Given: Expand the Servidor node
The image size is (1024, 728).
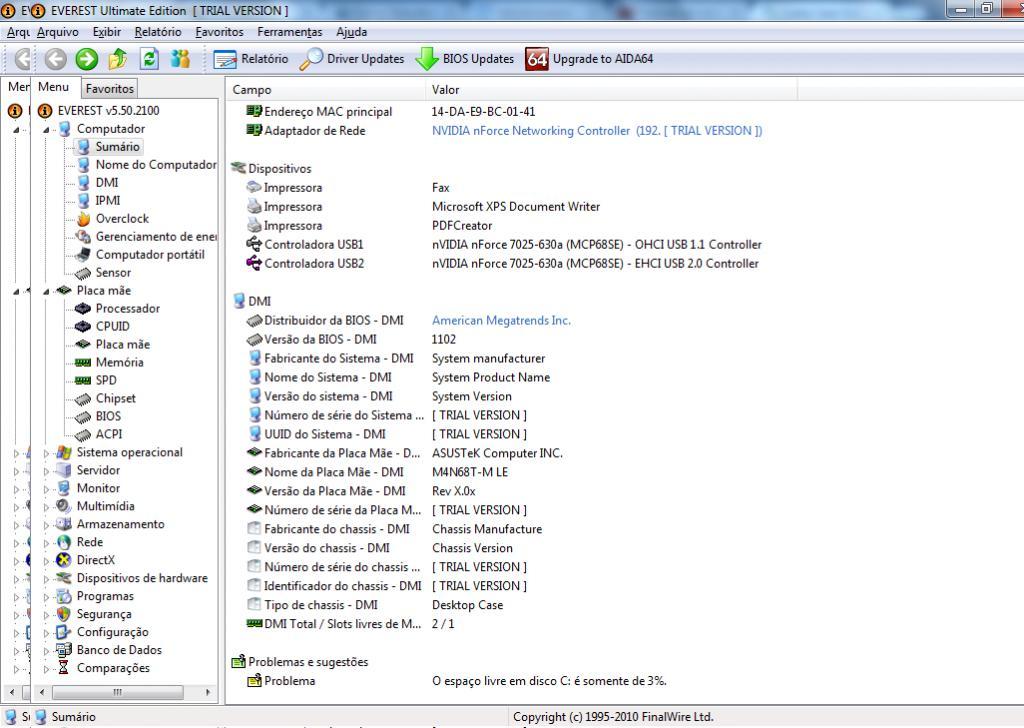Looking at the screenshot, I should pyautogui.click(x=46, y=471).
